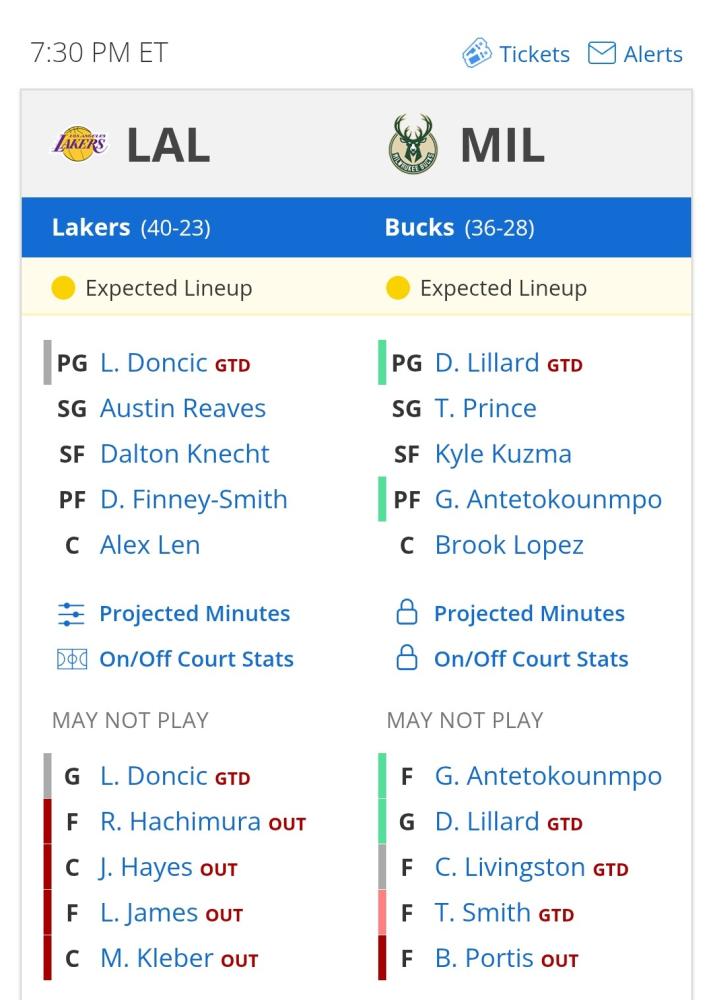Open the Tickets icon link

click(x=476, y=53)
